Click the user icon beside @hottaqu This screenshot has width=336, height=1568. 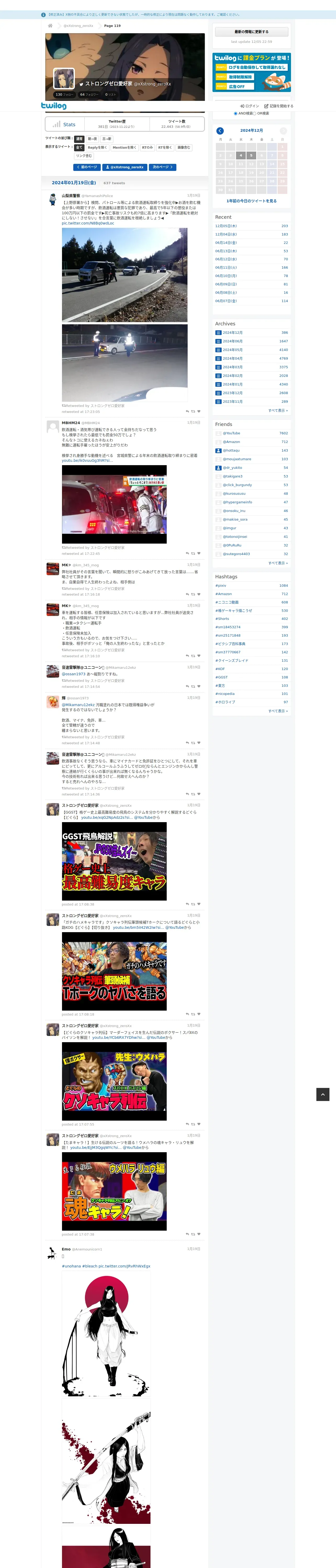point(218,451)
